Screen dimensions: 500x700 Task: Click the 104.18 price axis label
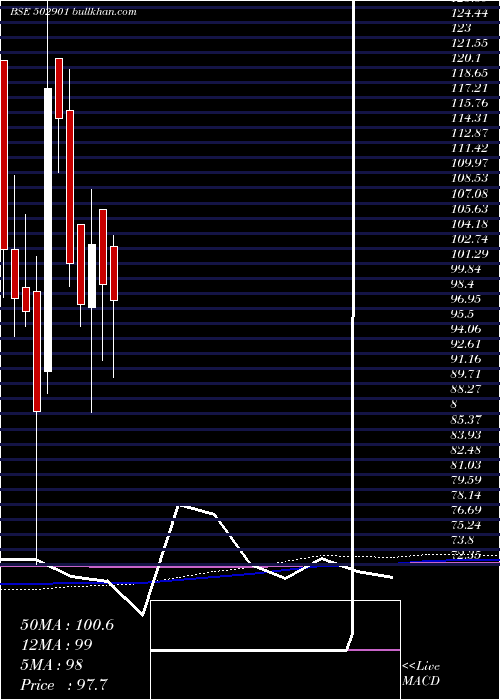[469, 224]
